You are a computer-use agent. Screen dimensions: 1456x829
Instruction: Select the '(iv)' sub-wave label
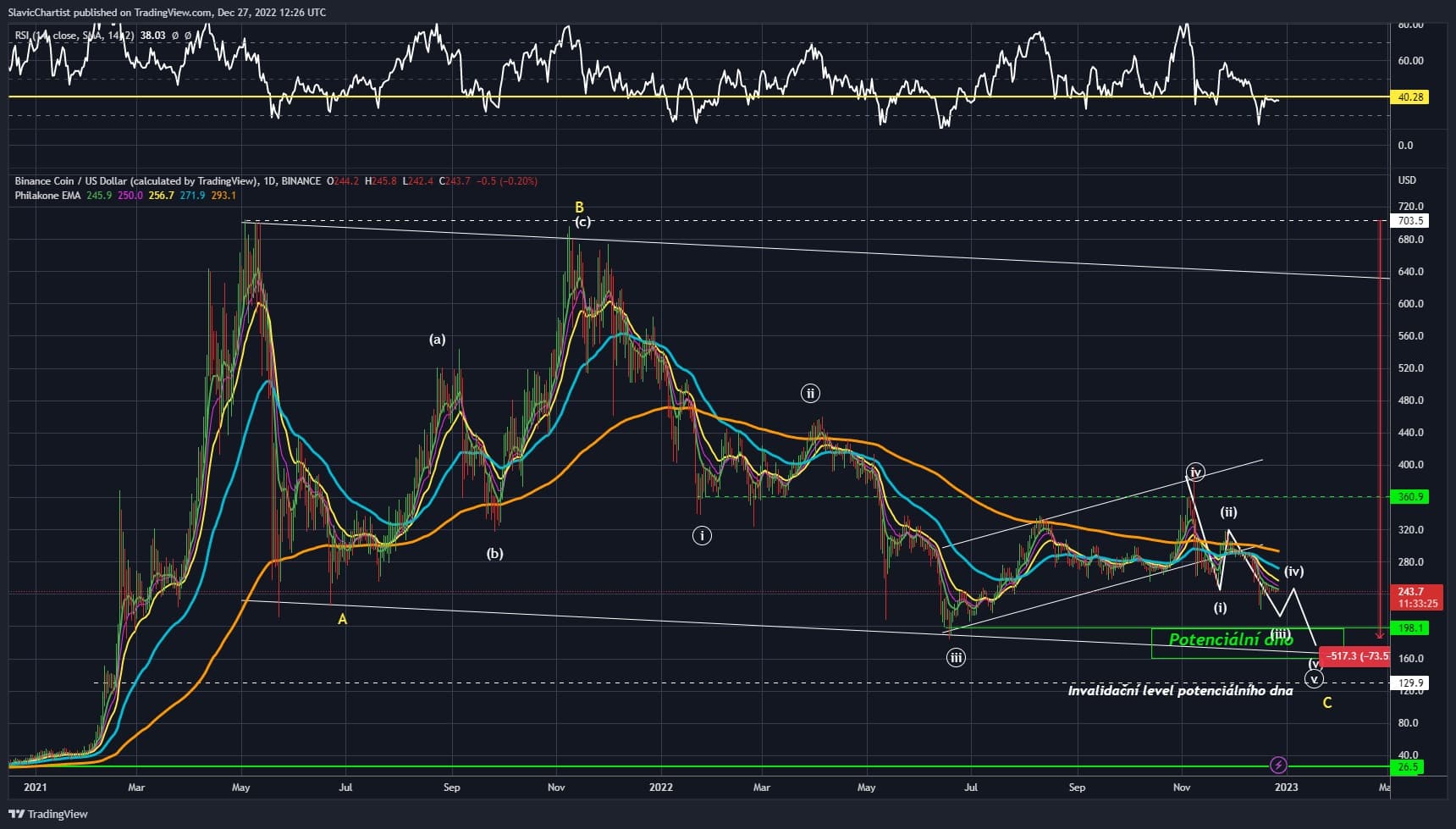click(1293, 572)
